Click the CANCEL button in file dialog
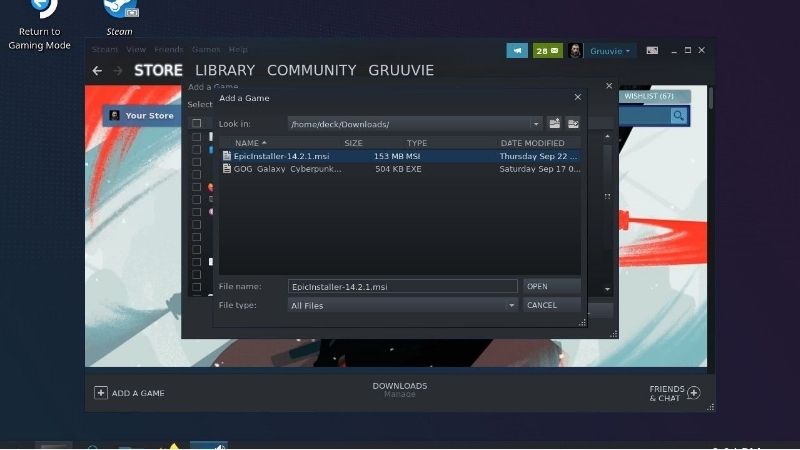This screenshot has height=450, width=800. (552, 305)
